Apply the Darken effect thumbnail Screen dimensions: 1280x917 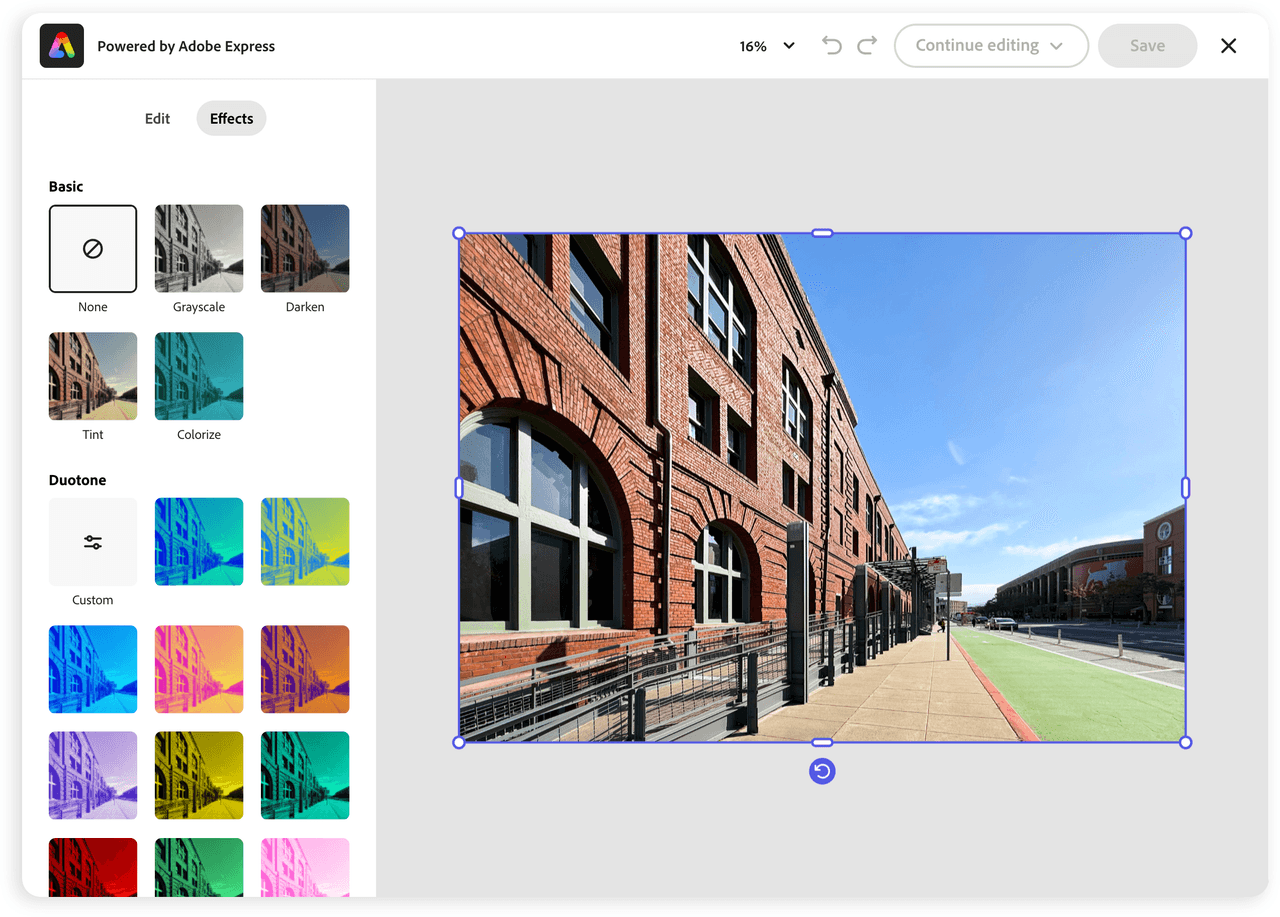pyautogui.click(x=305, y=249)
